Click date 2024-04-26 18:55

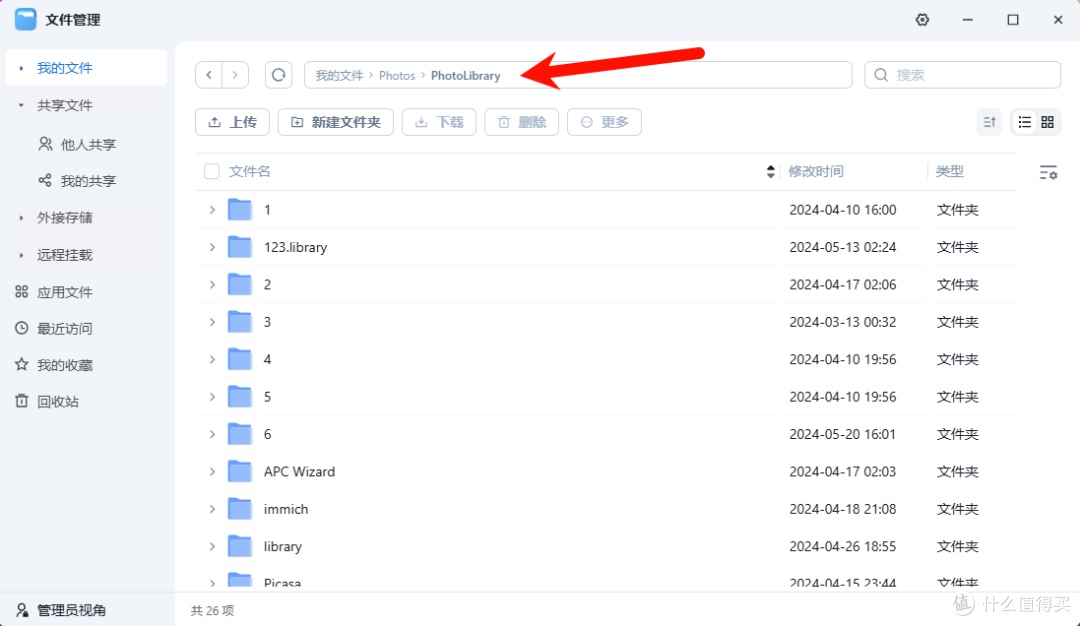click(842, 546)
